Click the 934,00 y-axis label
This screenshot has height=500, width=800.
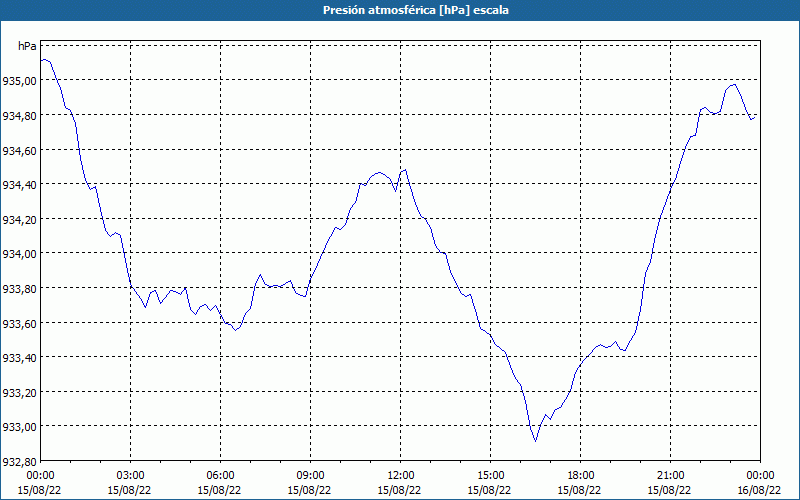20,254
